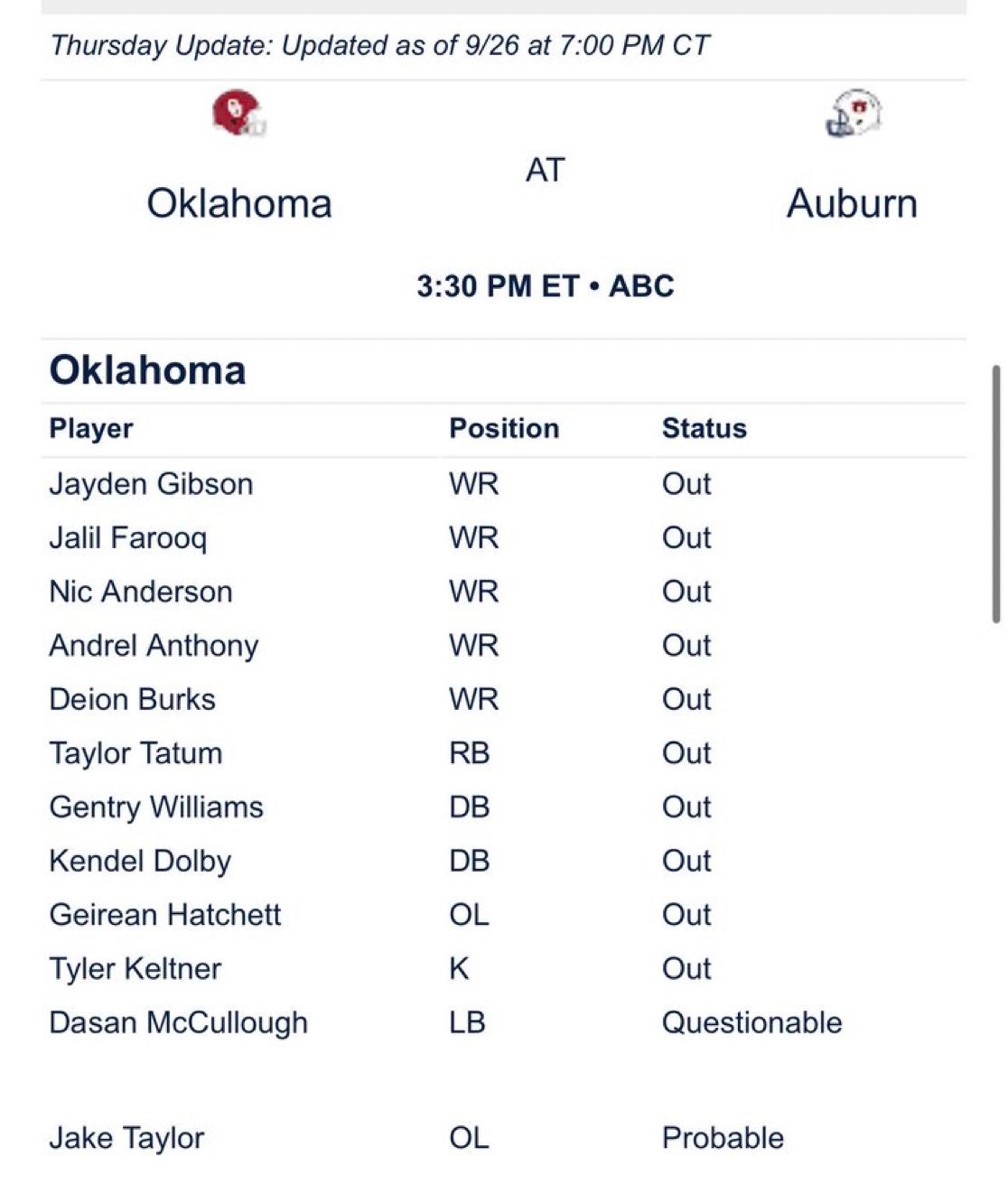
Task: Select player Jayden Gibson
Action: (x=151, y=484)
